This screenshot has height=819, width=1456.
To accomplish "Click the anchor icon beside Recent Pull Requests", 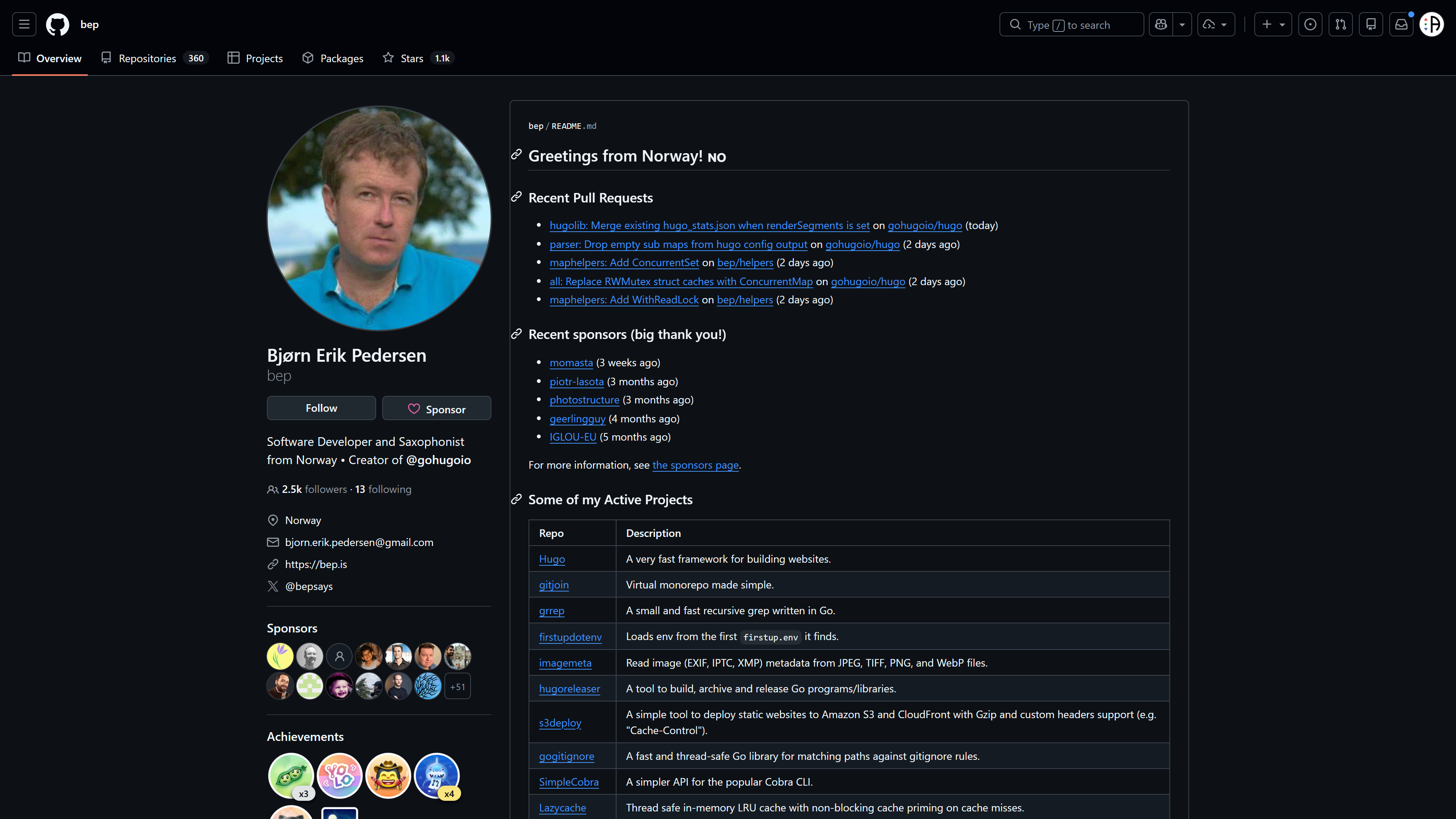I will tap(516, 197).
